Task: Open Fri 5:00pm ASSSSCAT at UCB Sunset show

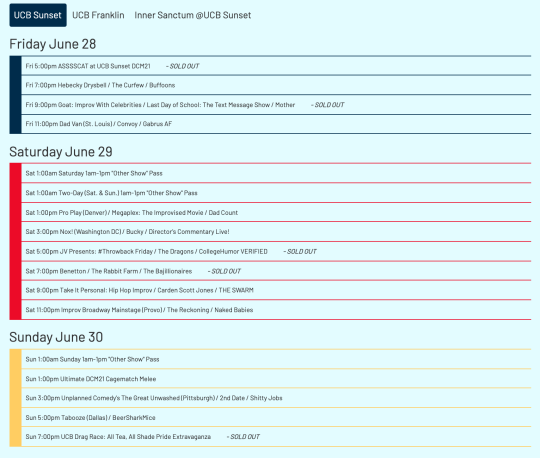Action: tap(276, 66)
